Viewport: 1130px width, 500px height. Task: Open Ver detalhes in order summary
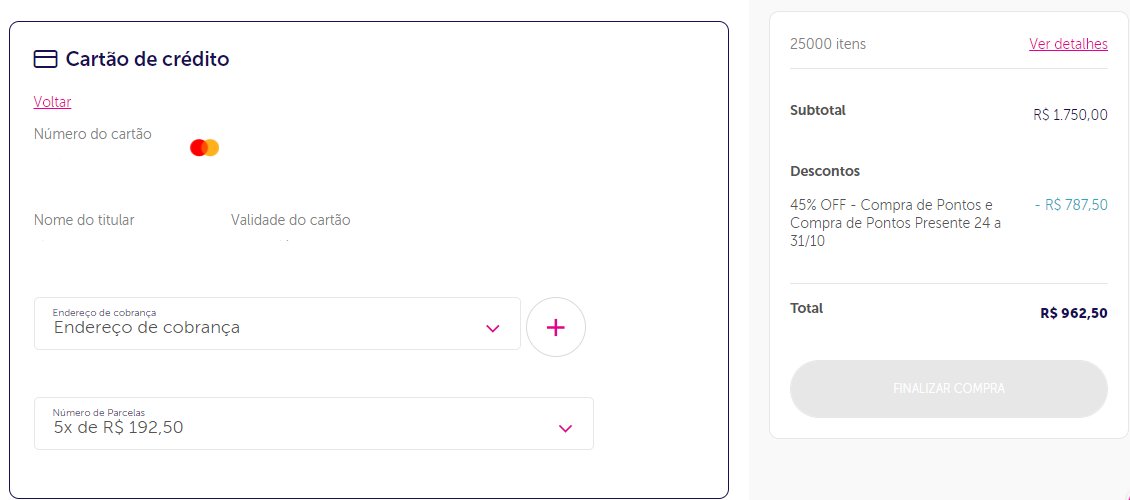click(1068, 44)
